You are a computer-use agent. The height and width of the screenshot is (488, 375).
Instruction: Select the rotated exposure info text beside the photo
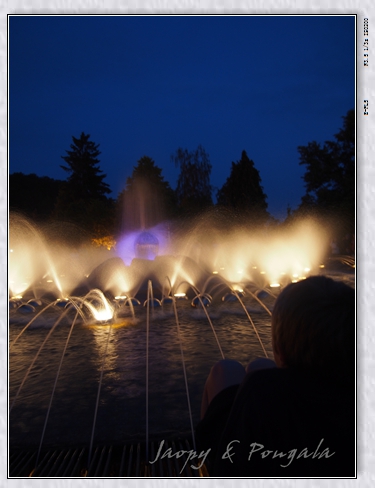click(x=366, y=42)
